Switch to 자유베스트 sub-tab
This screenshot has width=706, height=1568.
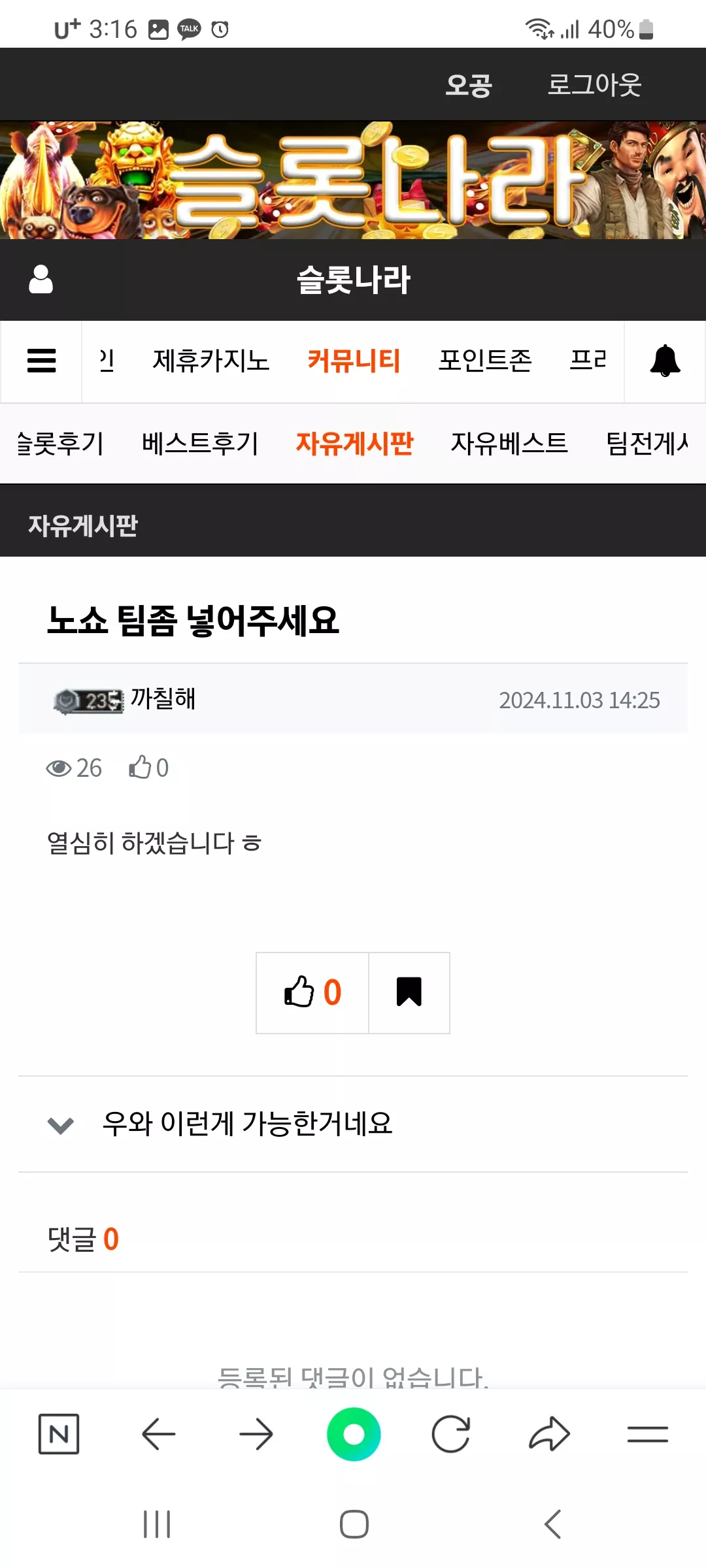click(x=509, y=444)
